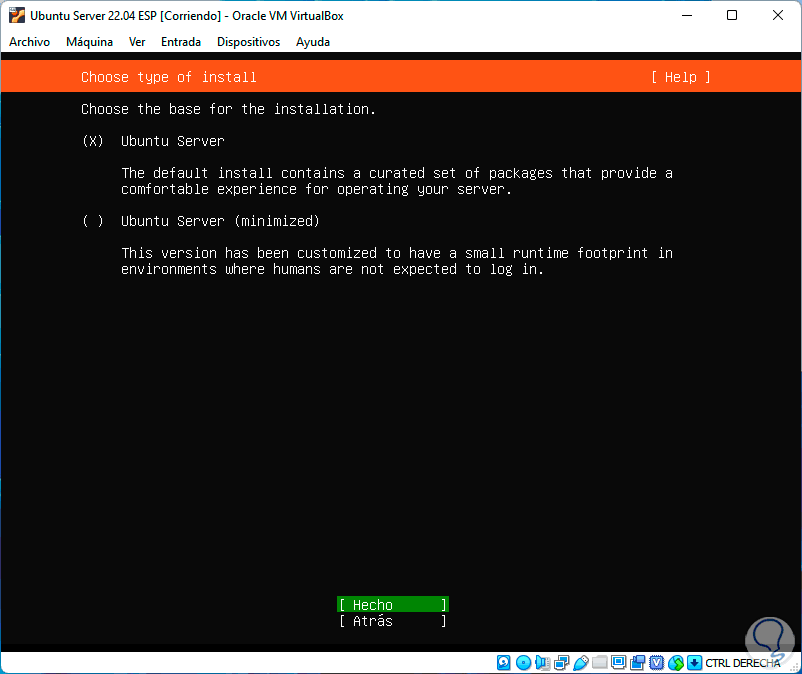Select the Ubuntu Server (minimized) radio option
The height and width of the screenshot is (674, 802).
coord(93,221)
